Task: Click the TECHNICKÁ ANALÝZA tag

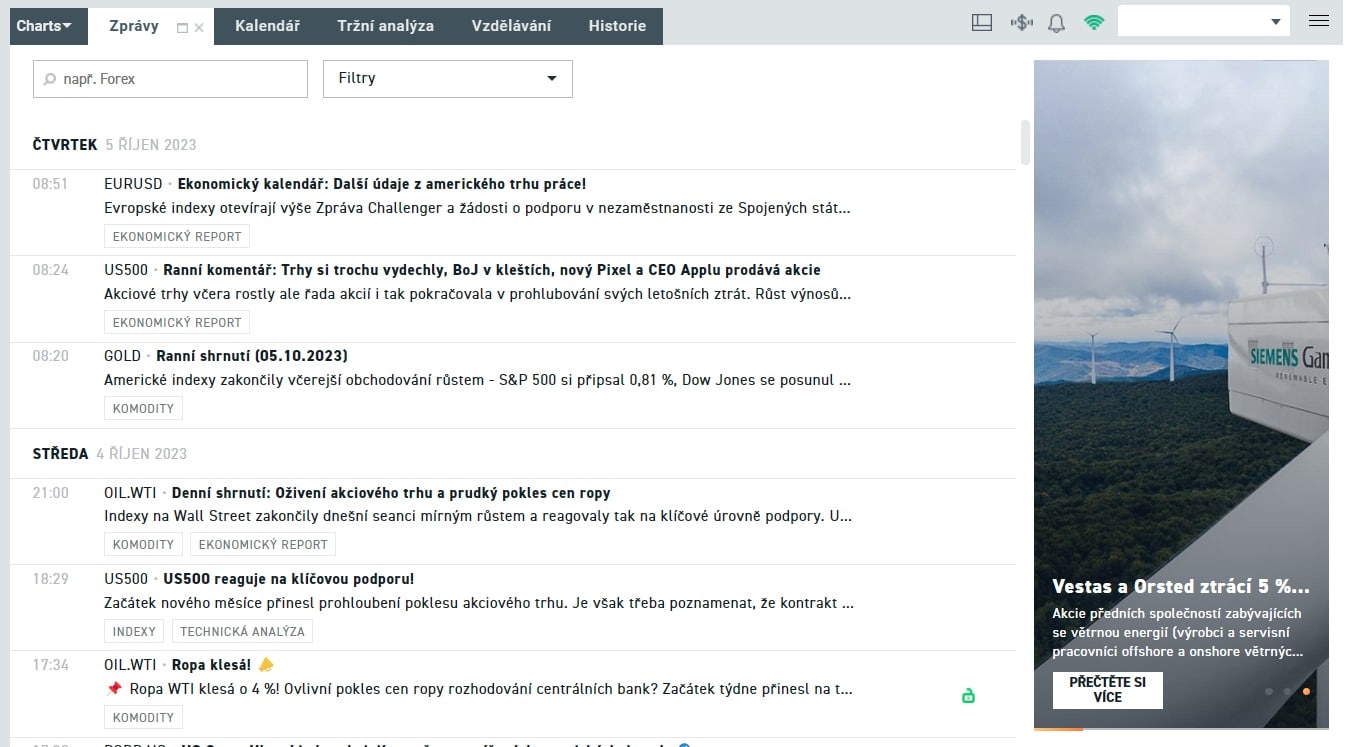Action: tap(242, 631)
